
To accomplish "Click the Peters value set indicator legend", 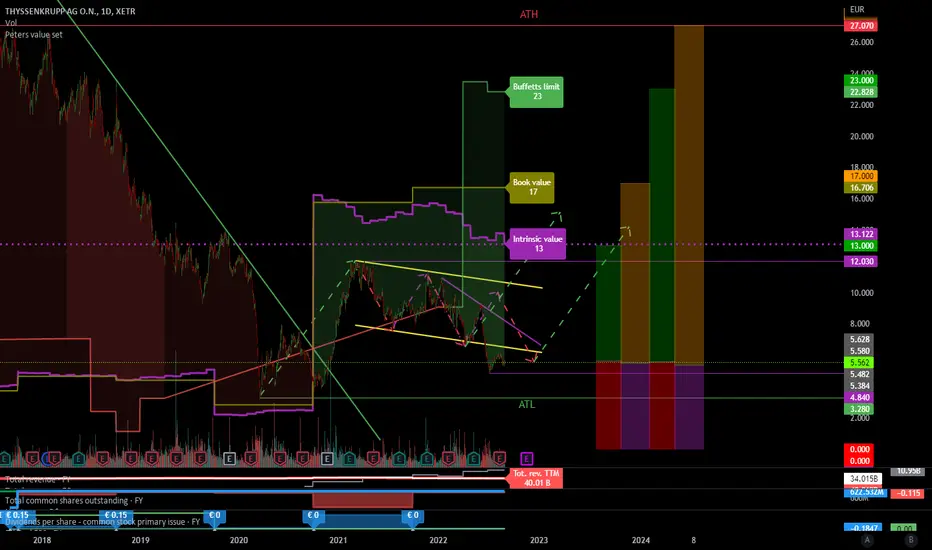I will coord(34,34).
